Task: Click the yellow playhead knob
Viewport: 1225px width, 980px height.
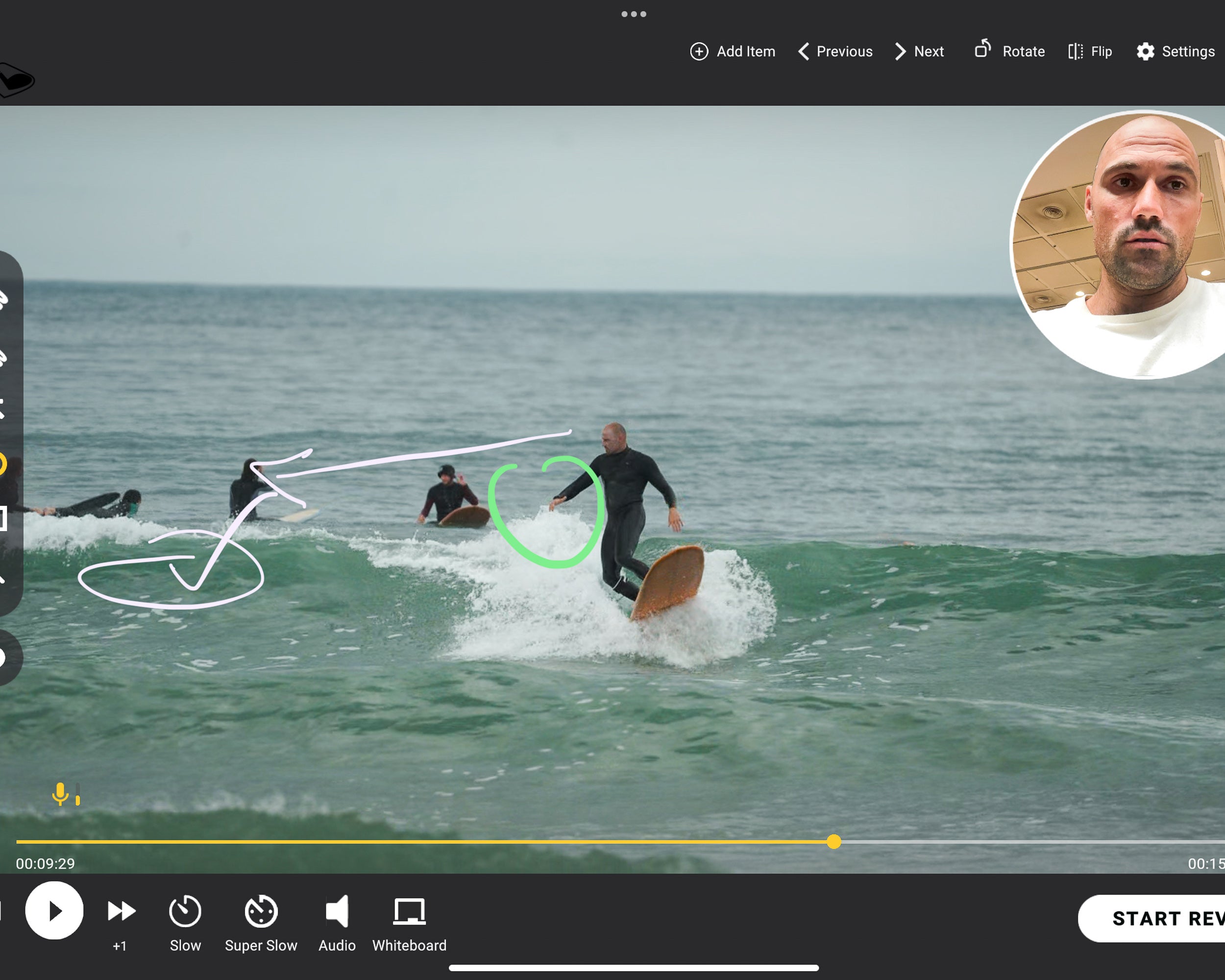Action: pyautogui.click(x=833, y=841)
